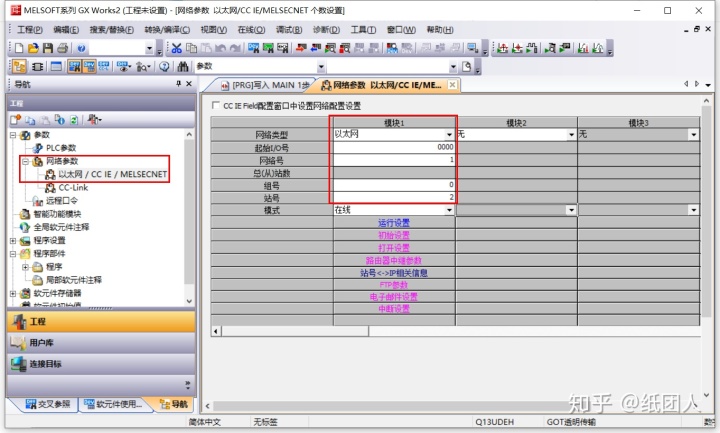Select the CC-Link tree item
The height and width of the screenshot is (433, 720).
click(73, 188)
